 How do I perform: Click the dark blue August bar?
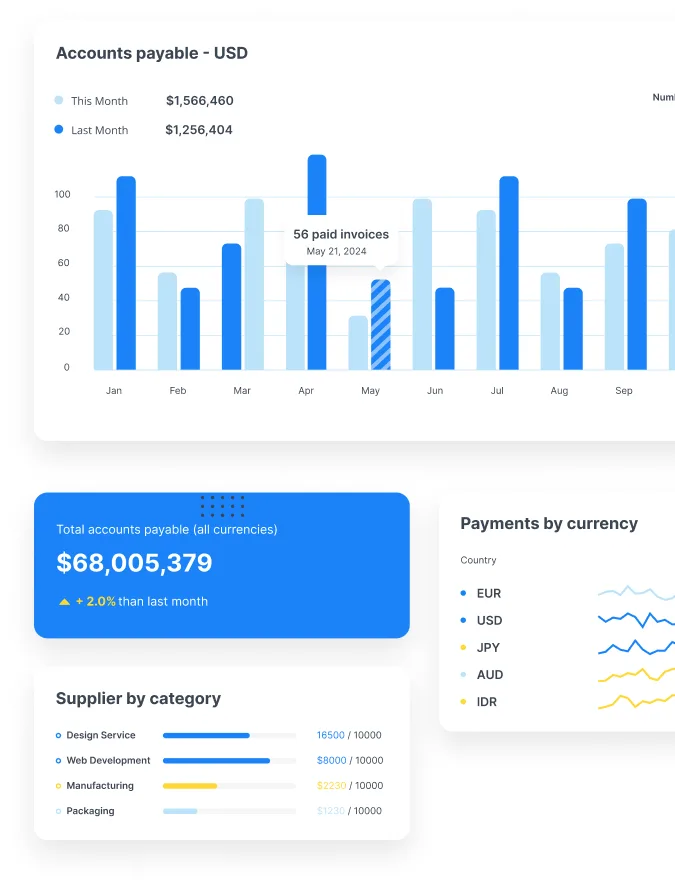[573, 328]
